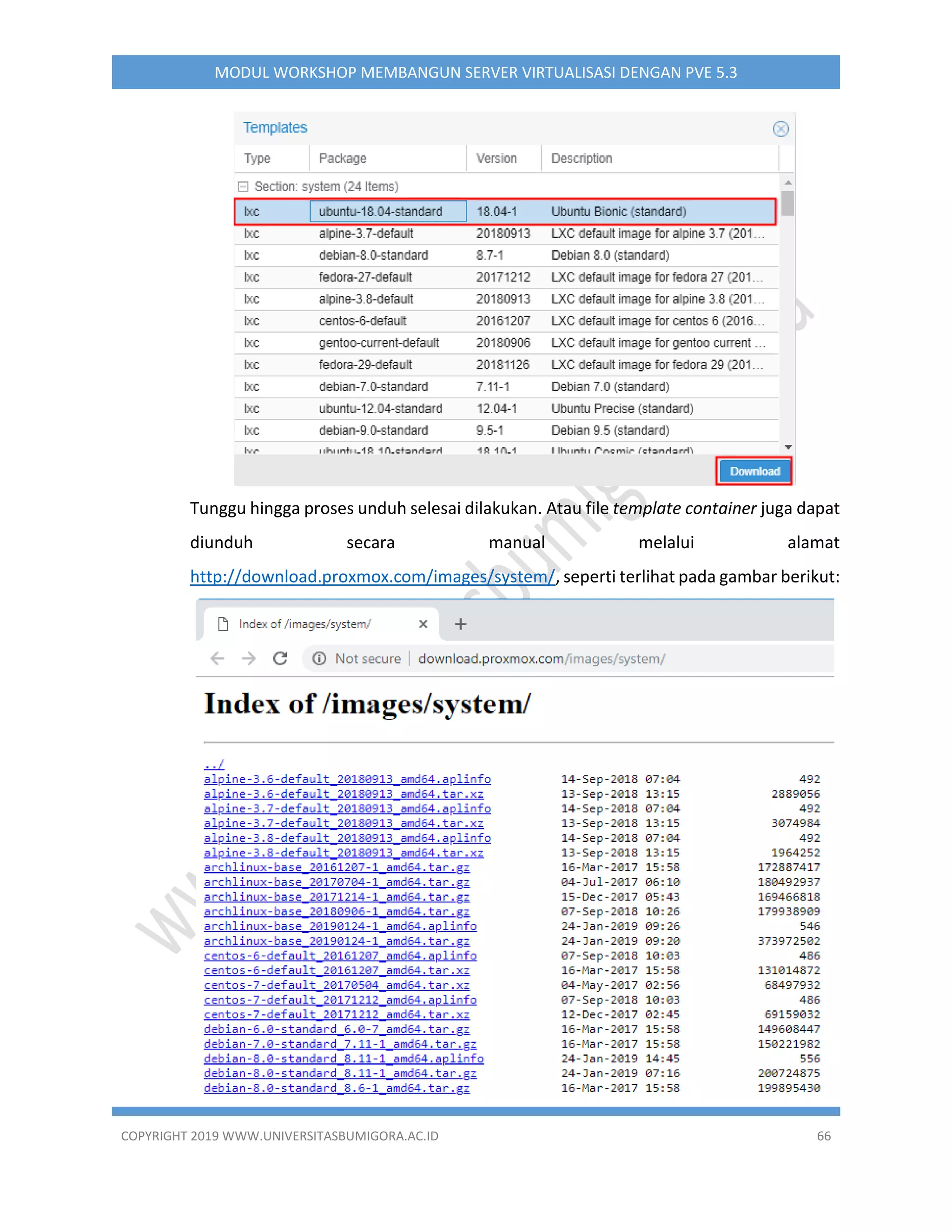952x1232 pixels.
Task: Open debian-6.0-standard_6.0-7_amd64.tar.gz link
Action: (x=337, y=1029)
